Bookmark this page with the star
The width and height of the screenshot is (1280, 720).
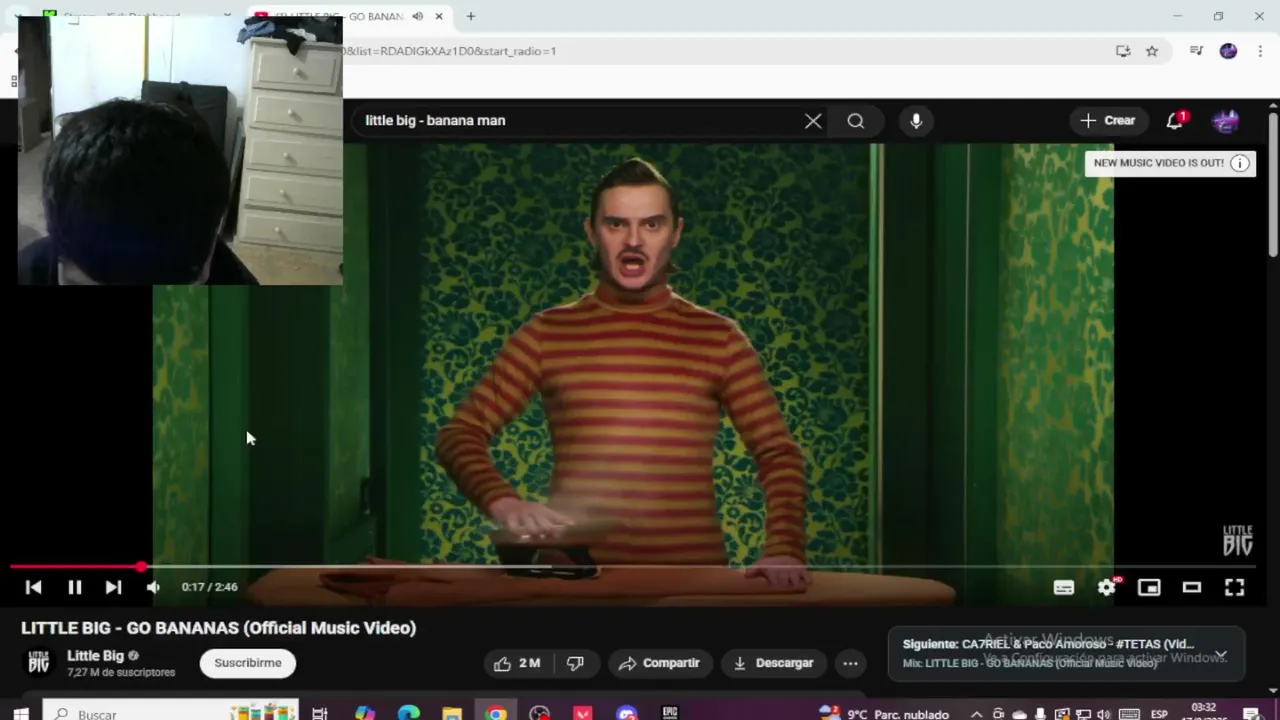click(1152, 51)
